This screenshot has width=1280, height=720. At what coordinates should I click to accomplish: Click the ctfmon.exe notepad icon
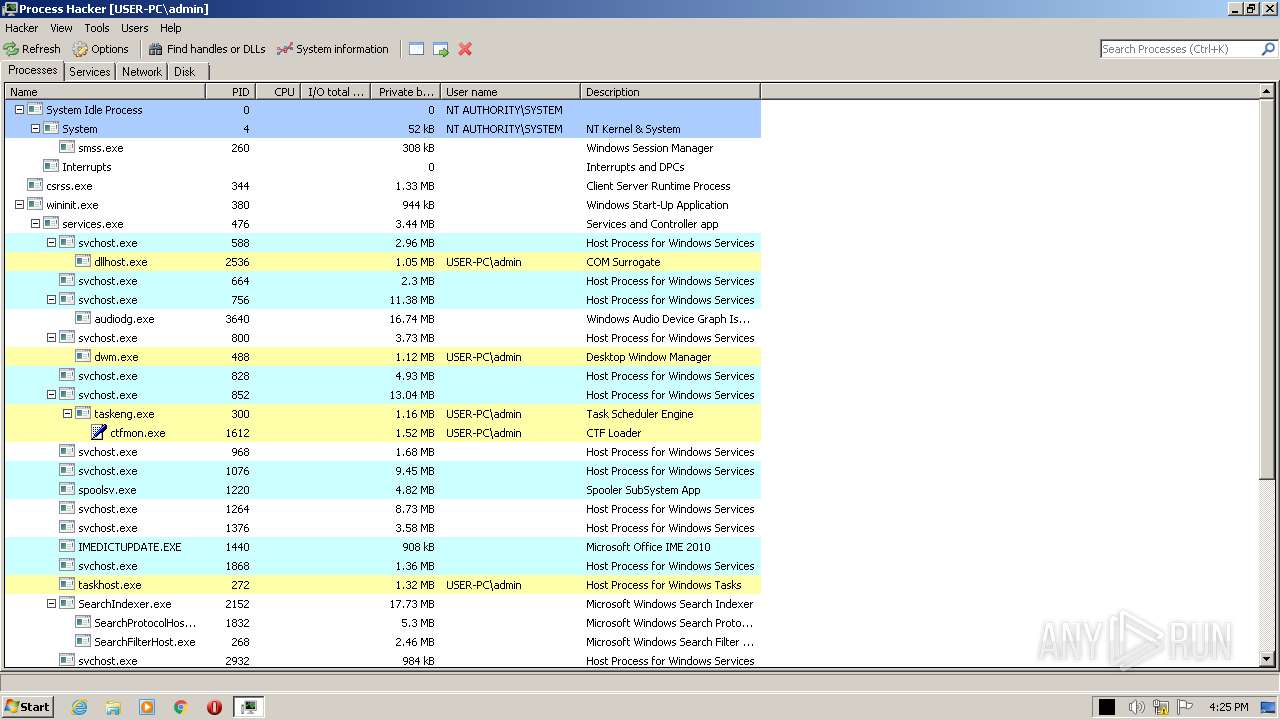click(x=99, y=433)
